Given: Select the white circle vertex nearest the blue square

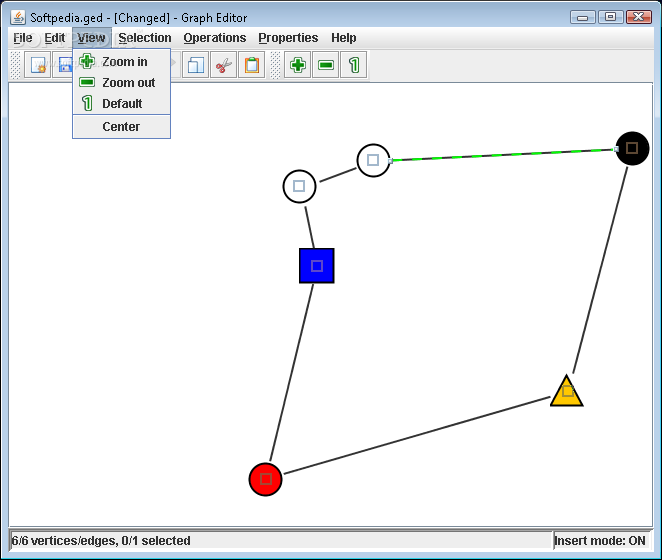Looking at the screenshot, I should pos(299,186).
